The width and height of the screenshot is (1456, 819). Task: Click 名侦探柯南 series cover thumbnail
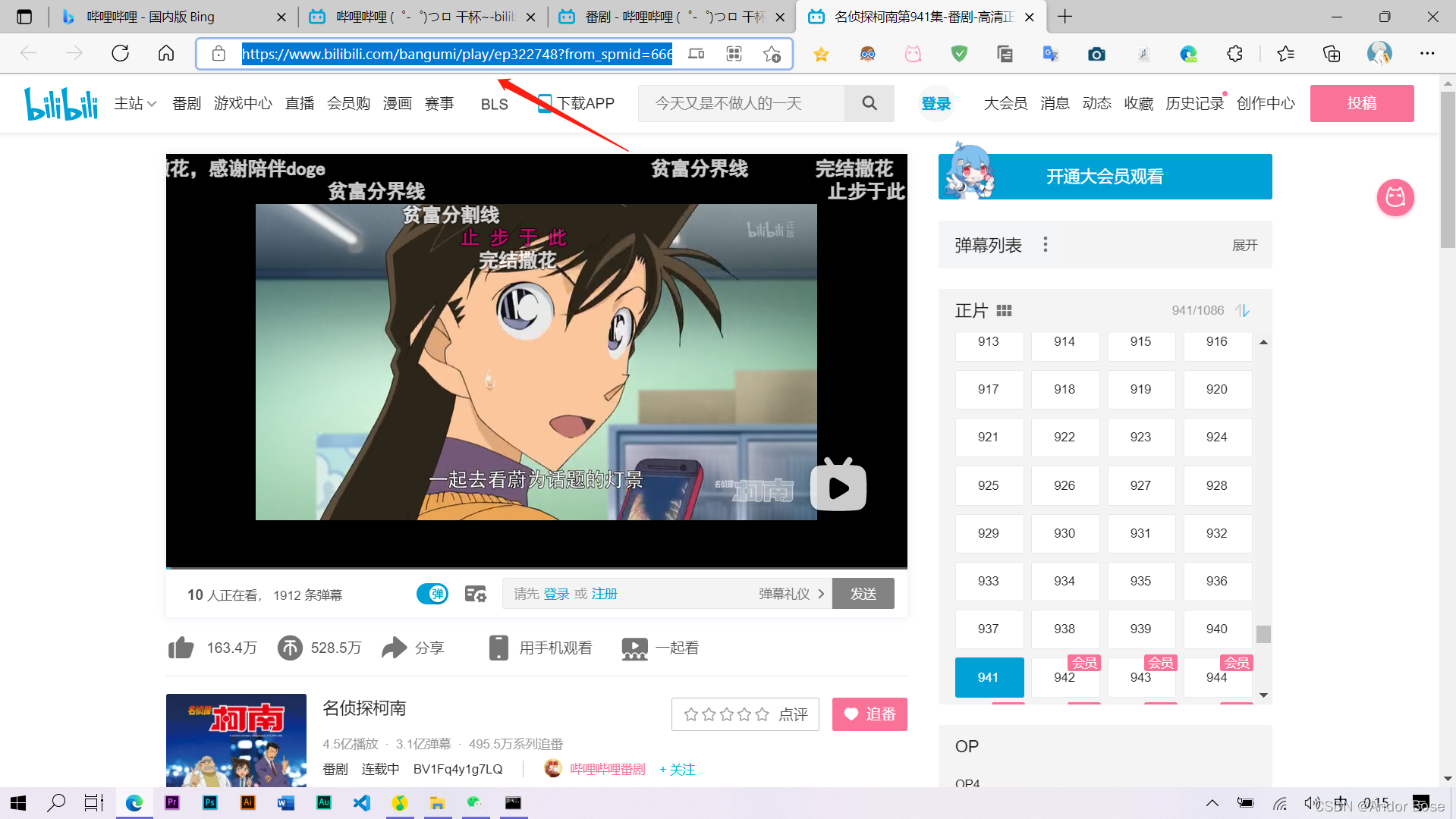coord(236,740)
